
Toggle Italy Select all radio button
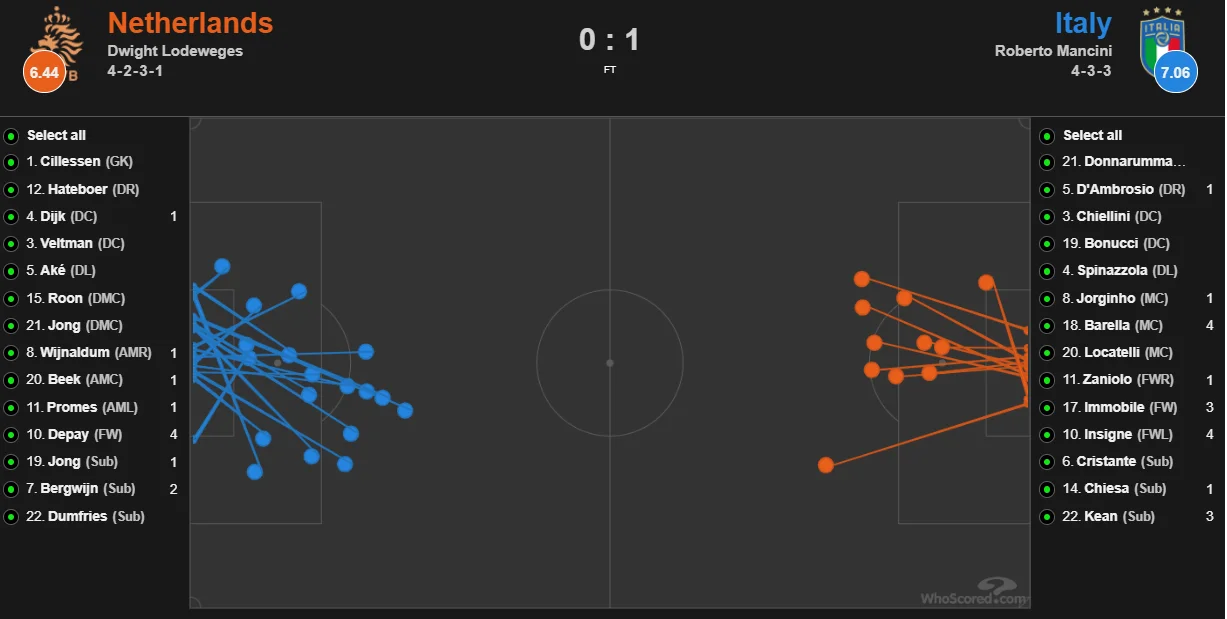pyautogui.click(x=1047, y=135)
